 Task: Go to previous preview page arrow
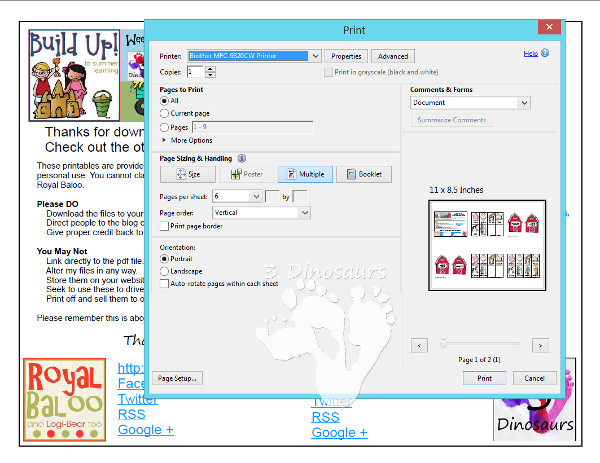click(x=419, y=344)
